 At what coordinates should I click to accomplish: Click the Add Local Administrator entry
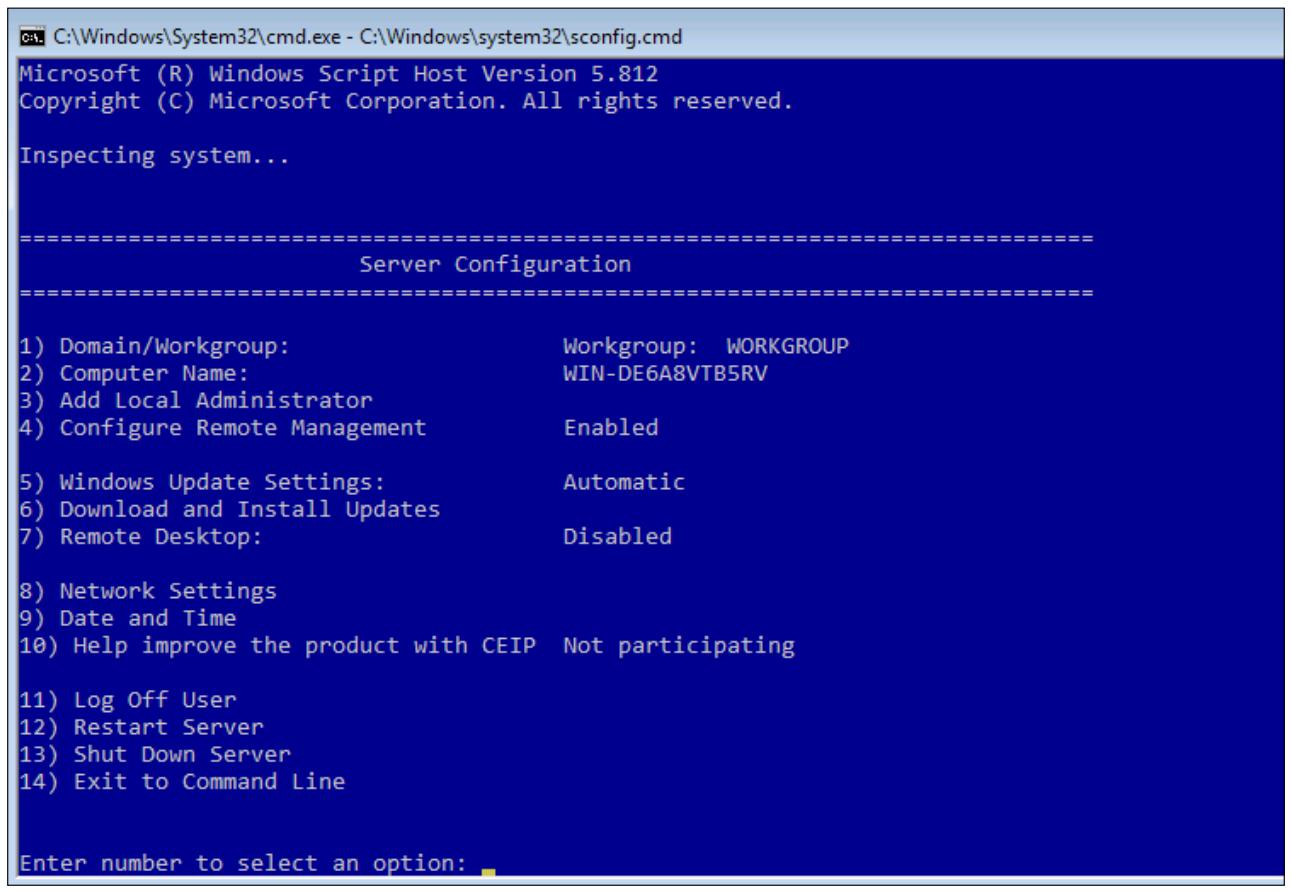tap(196, 401)
